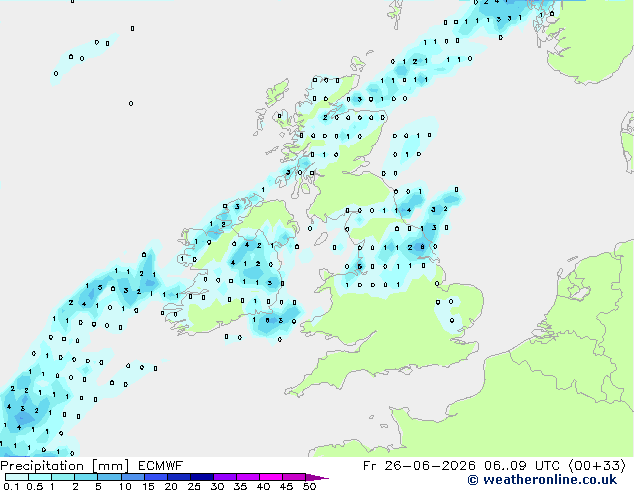Select the 2–5 mm legend color swatch
The image size is (634, 490).
(86, 477)
